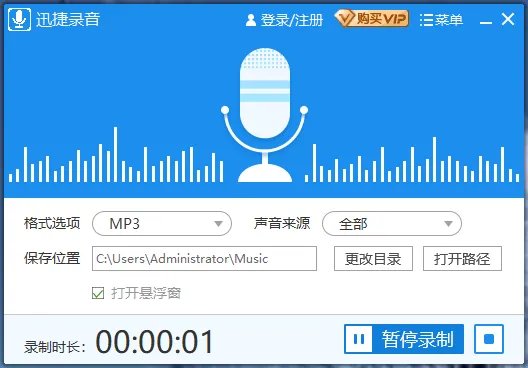Click the large center microphone illustration
This screenshot has width=528, height=368.
pos(265,115)
